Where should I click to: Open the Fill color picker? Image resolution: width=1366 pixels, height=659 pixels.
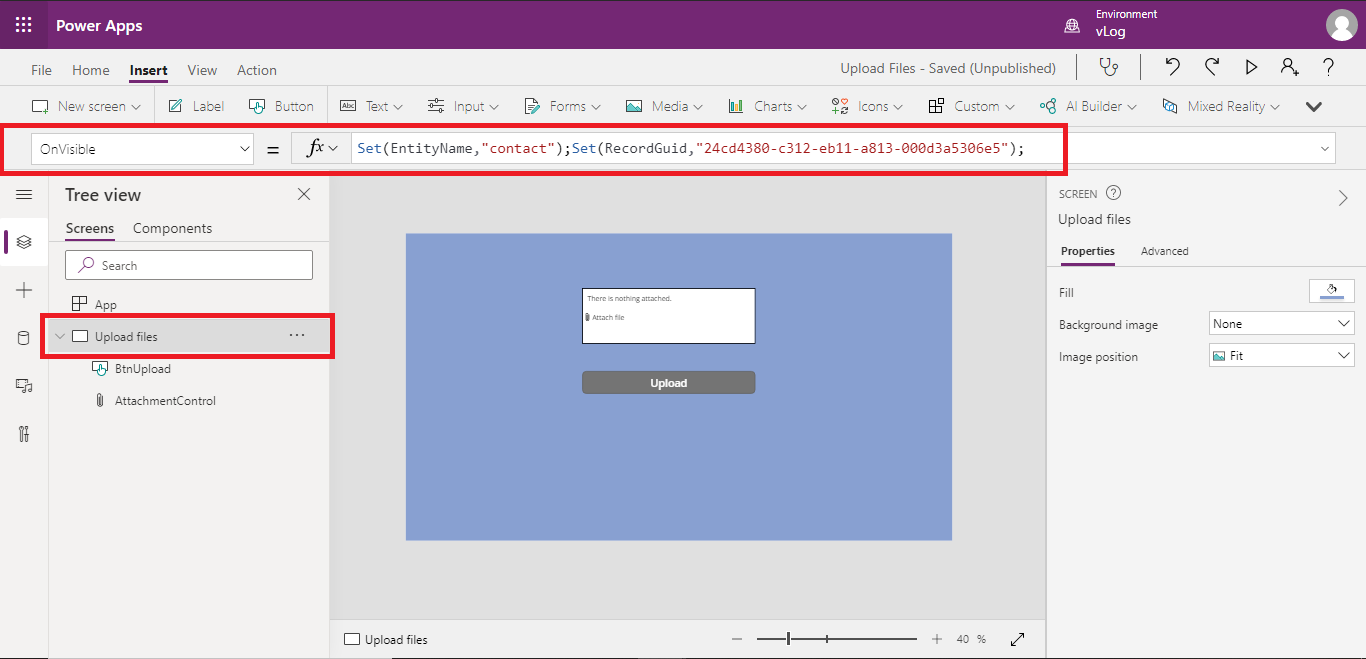tap(1331, 291)
